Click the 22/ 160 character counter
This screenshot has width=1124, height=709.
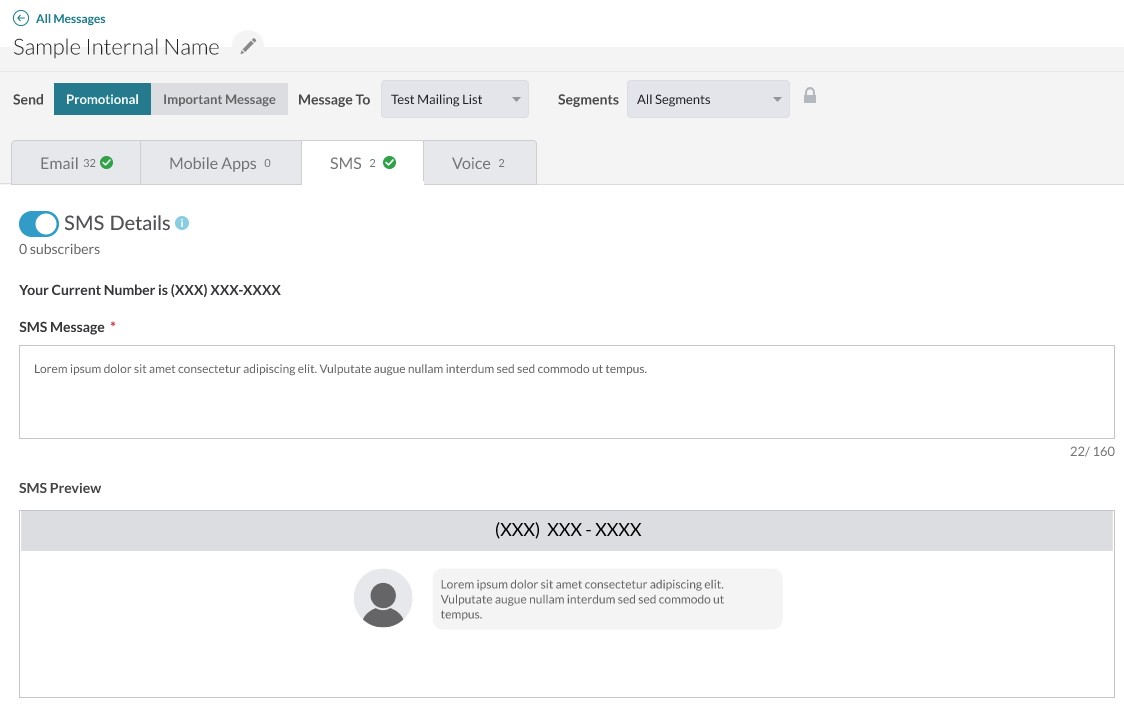(x=1092, y=451)
